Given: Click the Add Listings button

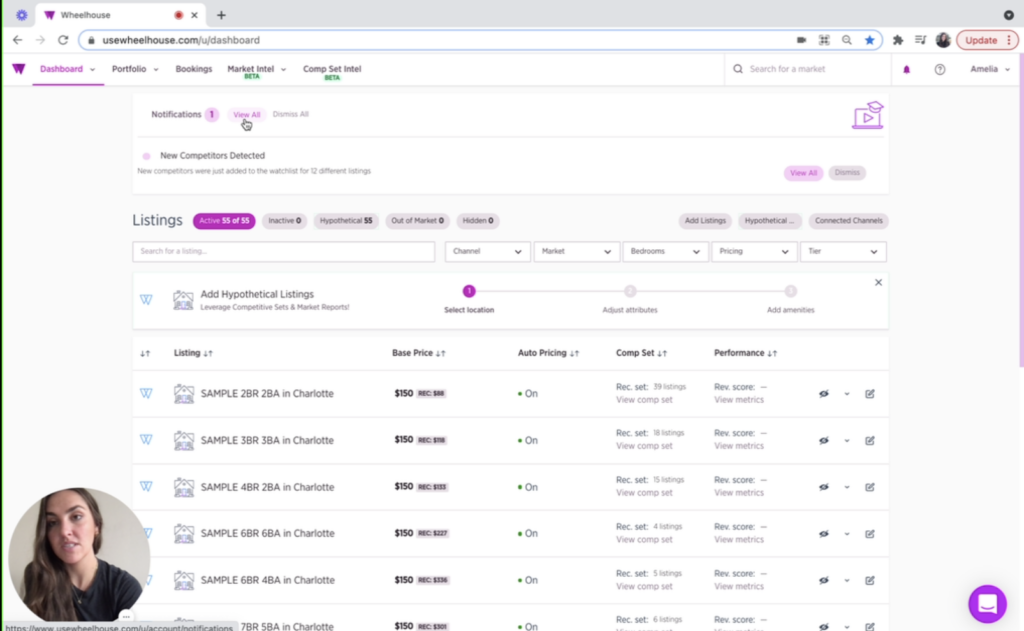Looking at the screenshot, I should coord(705,221).
